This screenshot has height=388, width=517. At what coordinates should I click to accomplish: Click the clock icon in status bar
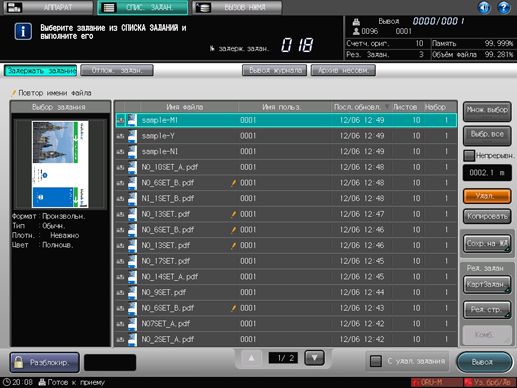coord(6,382)
